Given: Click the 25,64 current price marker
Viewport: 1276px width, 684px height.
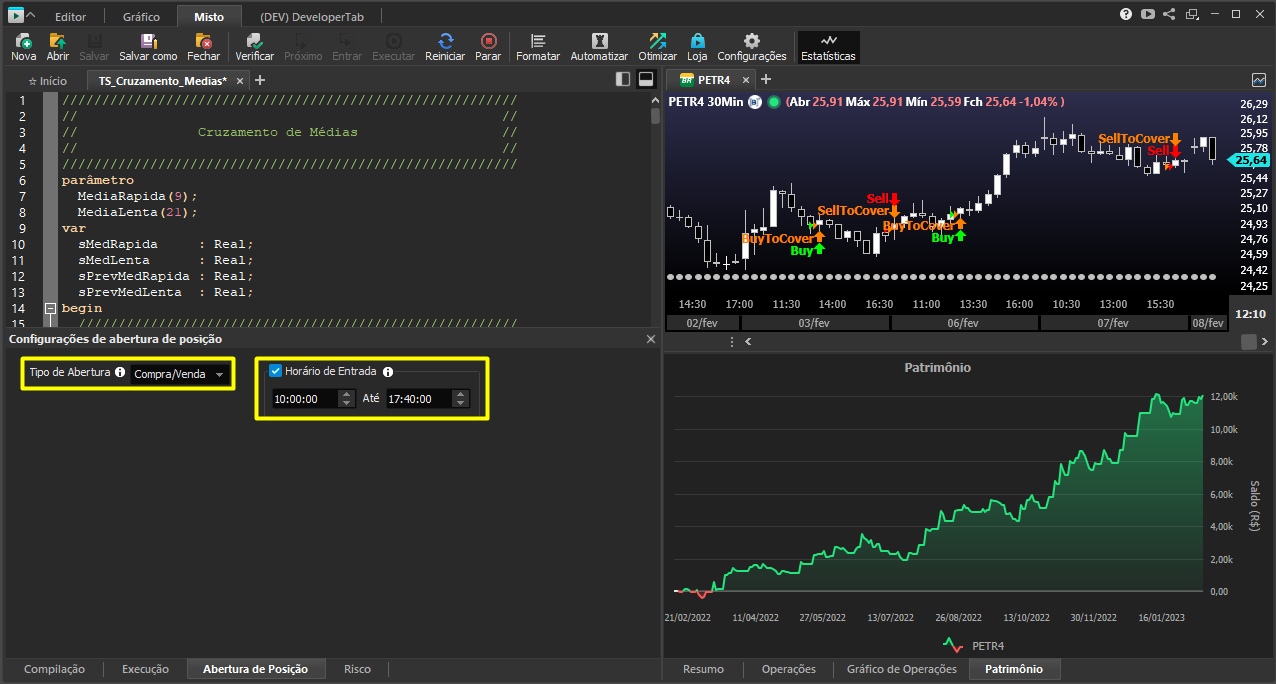Looking at the screenshot, I should click(1249, 160).
